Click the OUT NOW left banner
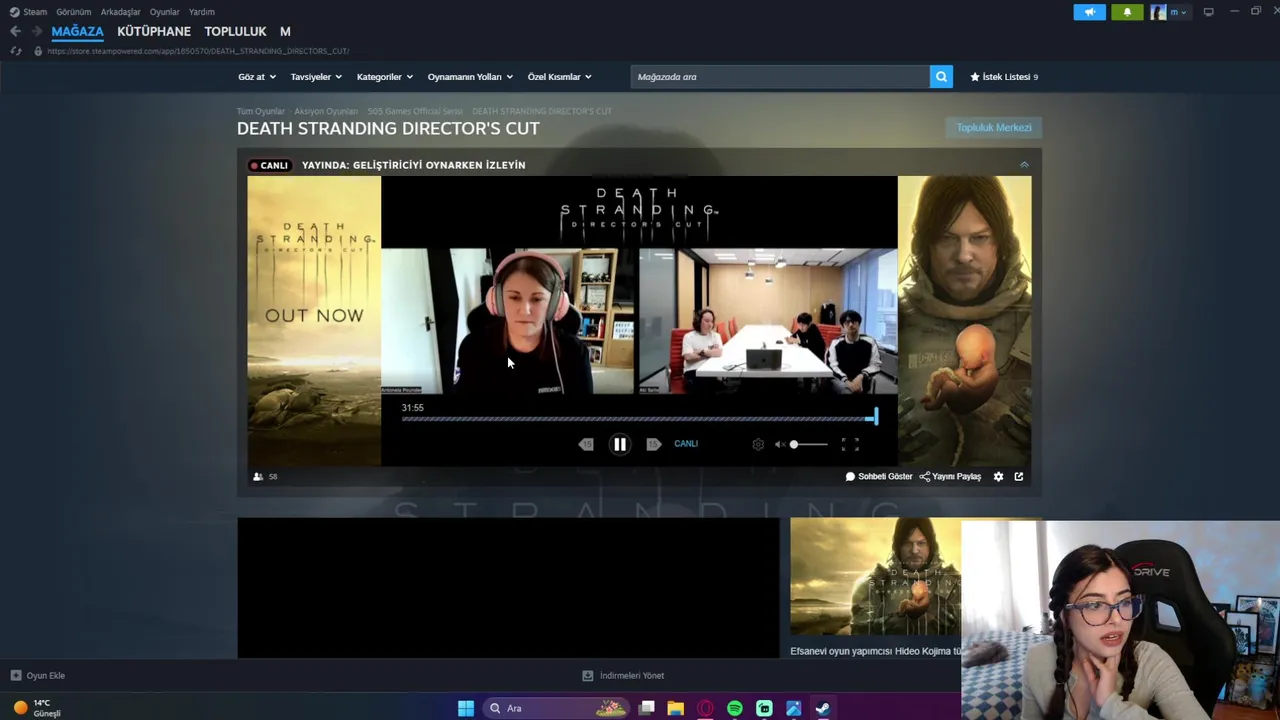Viewport: 1280px width, 720px height. 314,321
